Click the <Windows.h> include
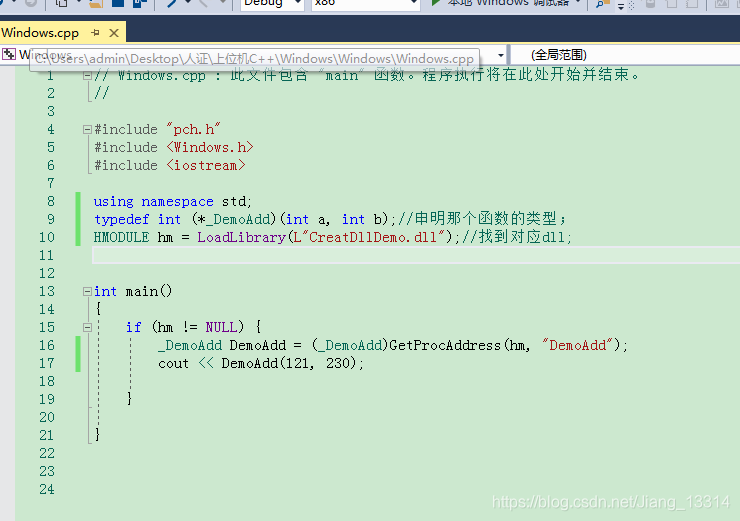The image size is (740, 521). click(x=210, y=147)
